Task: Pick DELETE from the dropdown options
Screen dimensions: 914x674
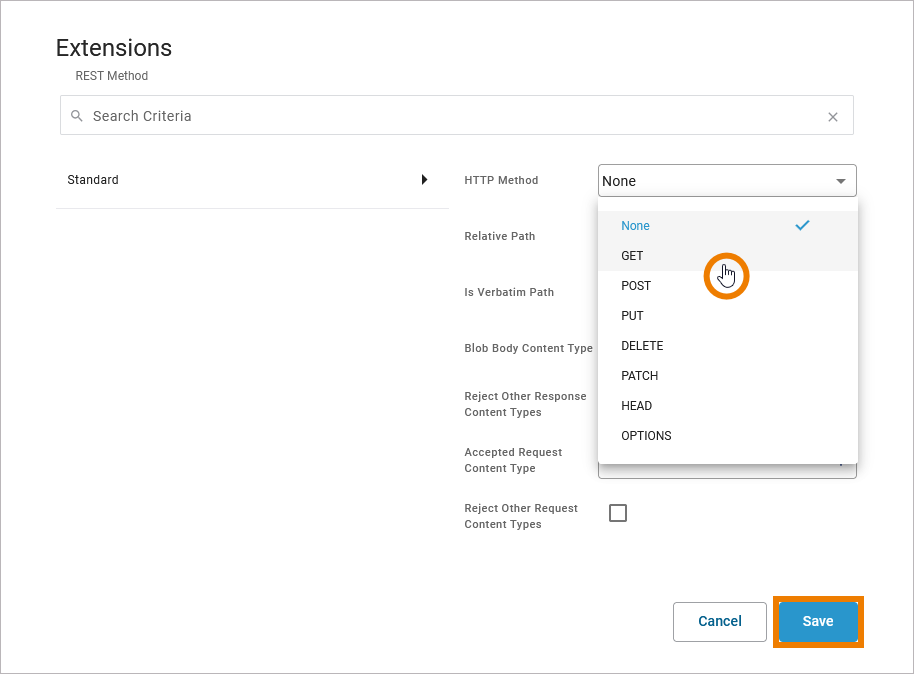Action: coord(642,346)
